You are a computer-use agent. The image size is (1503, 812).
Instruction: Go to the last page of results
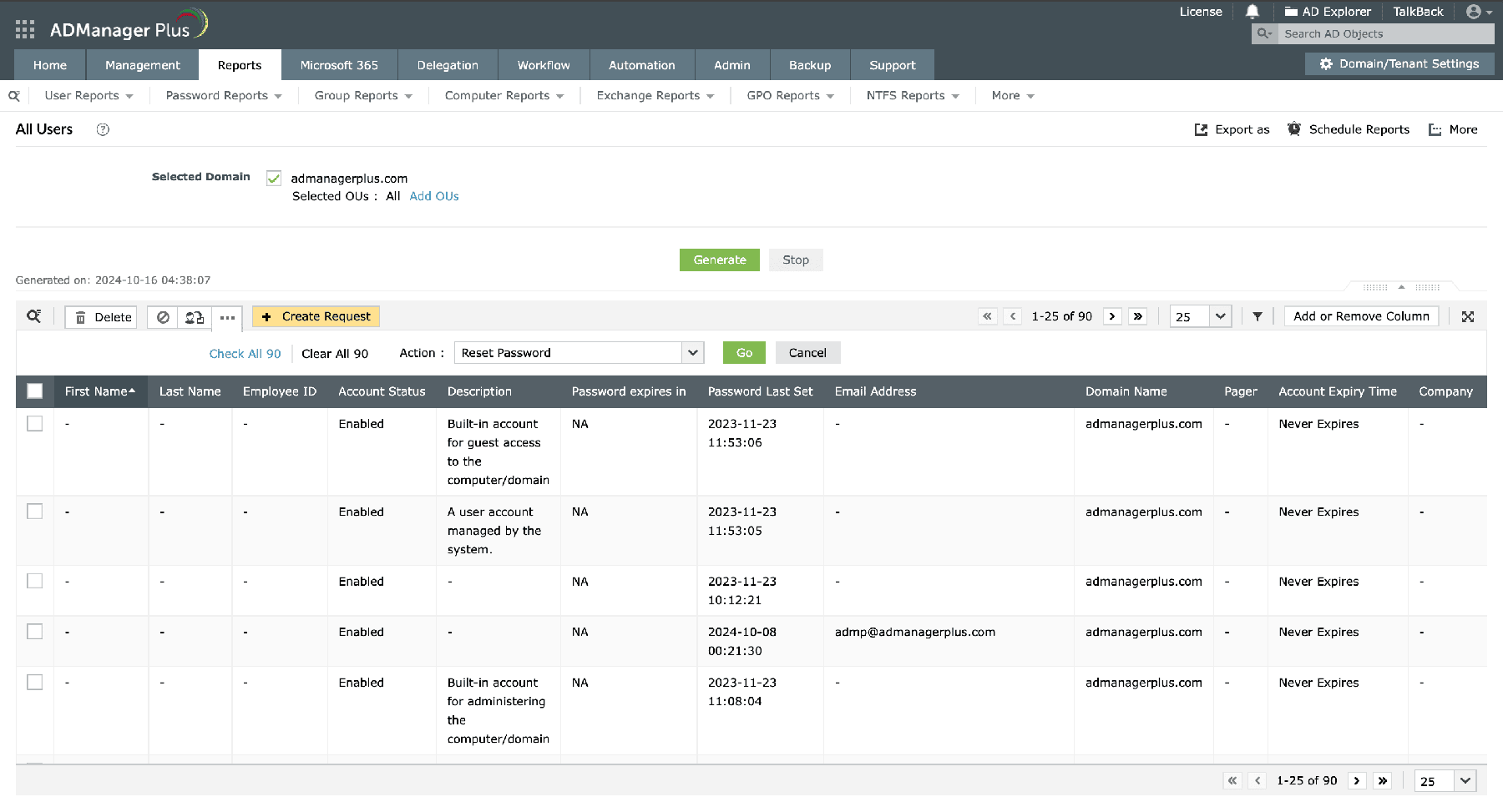tap(1137, 316)
